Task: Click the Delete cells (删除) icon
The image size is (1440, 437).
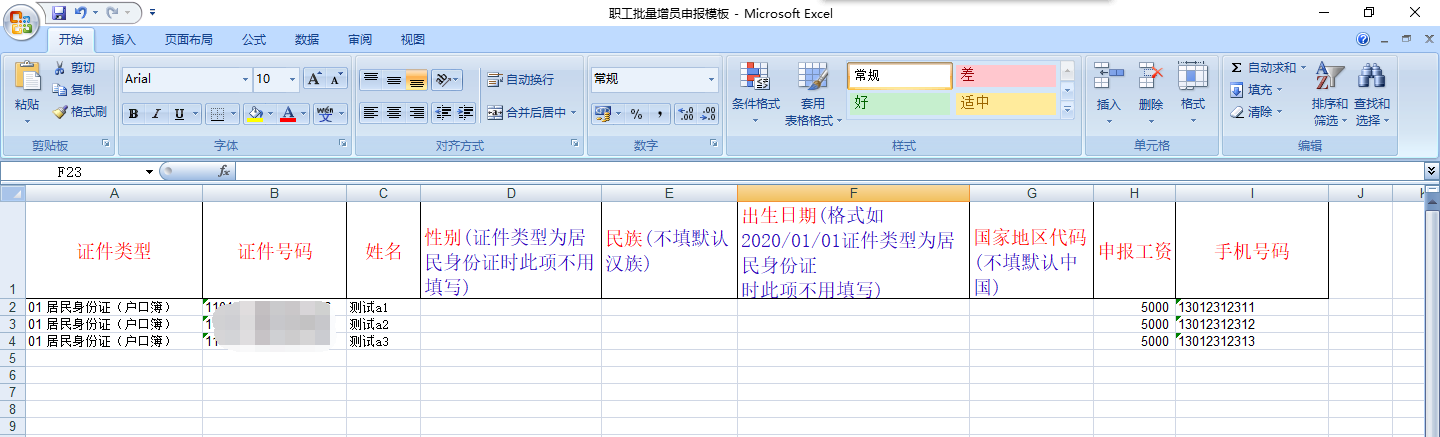Action: pyautogui.click(x=1151, y=77)
